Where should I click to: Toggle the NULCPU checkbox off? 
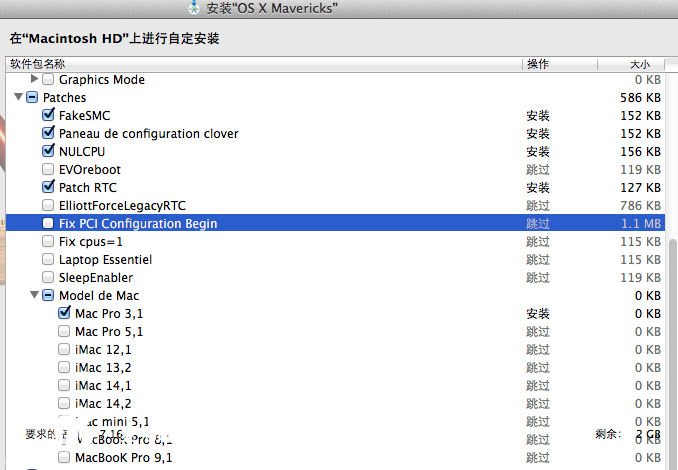click(x=48, y=152)
